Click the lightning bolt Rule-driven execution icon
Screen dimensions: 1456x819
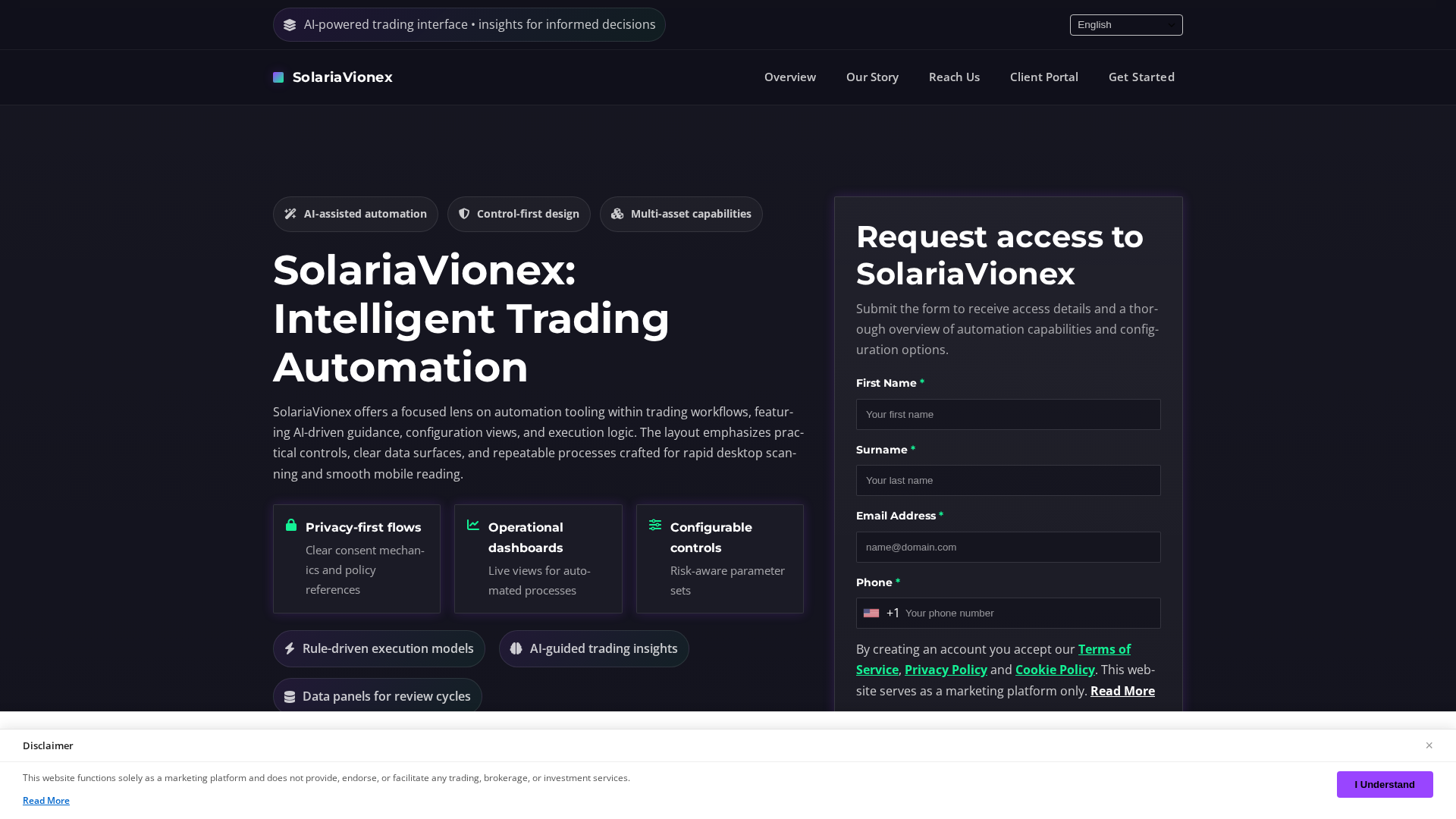pos(290,648)
